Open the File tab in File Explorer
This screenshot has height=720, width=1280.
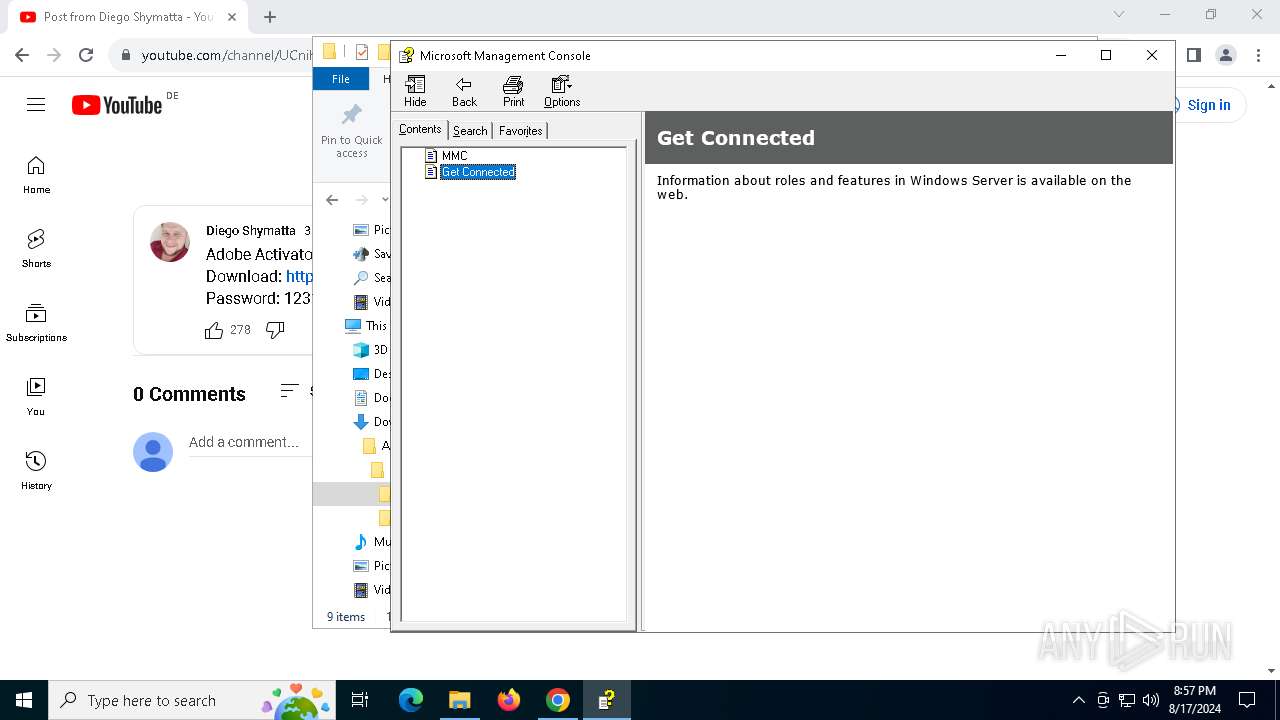[341, 79]
